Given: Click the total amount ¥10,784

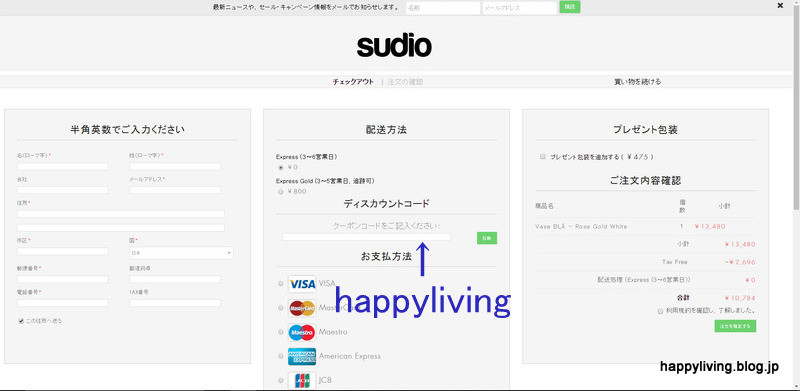Looking at the screenshot, I should (740, 298).
